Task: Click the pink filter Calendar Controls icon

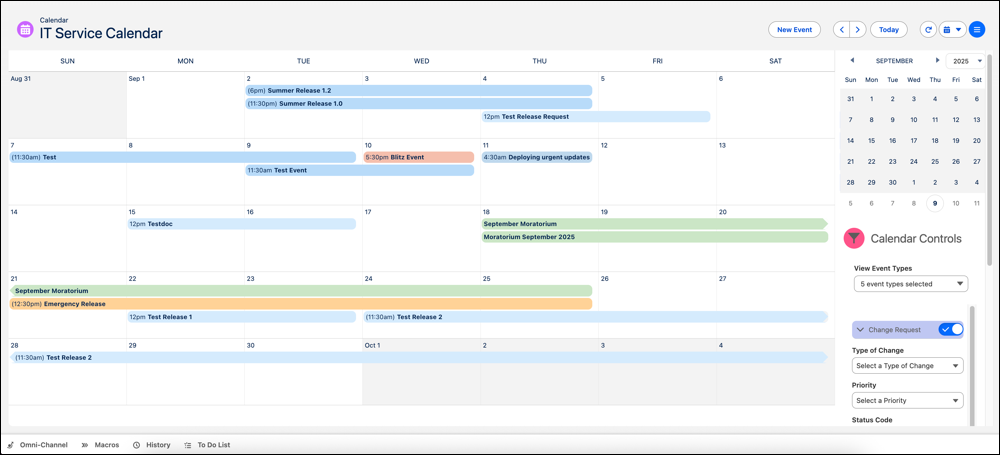Action: [x=853, y=239]
